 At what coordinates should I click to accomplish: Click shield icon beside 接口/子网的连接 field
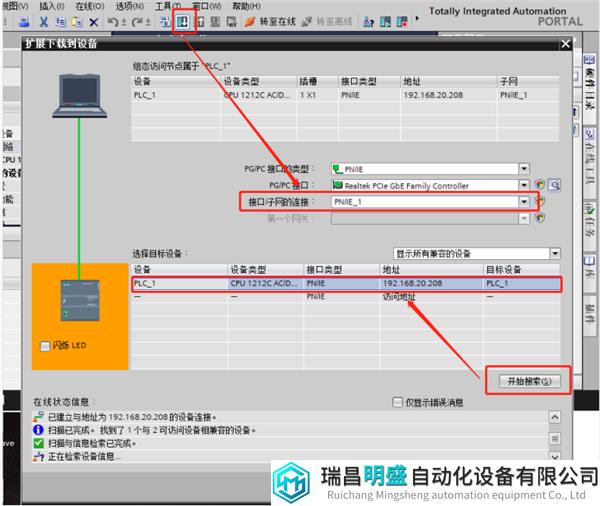coord(541,201)
